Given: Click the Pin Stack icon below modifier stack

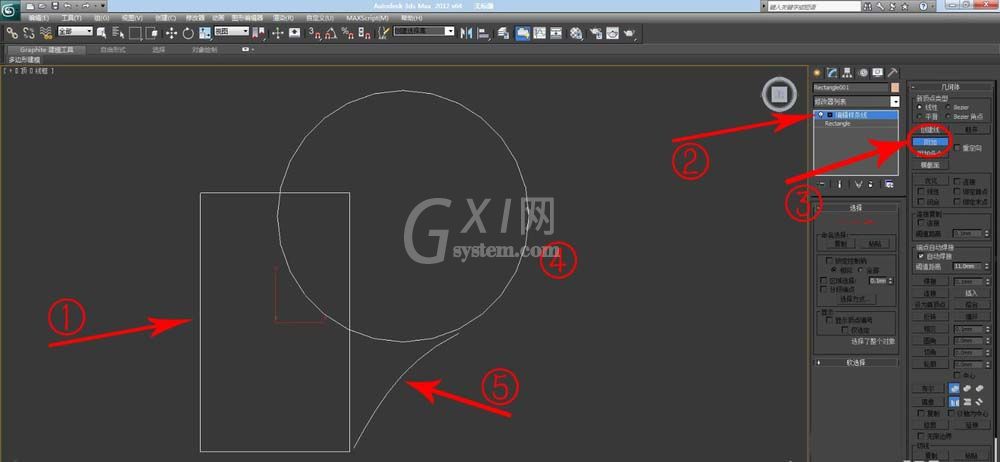Looking at the screenshot, I should click(x=822, y=184).
